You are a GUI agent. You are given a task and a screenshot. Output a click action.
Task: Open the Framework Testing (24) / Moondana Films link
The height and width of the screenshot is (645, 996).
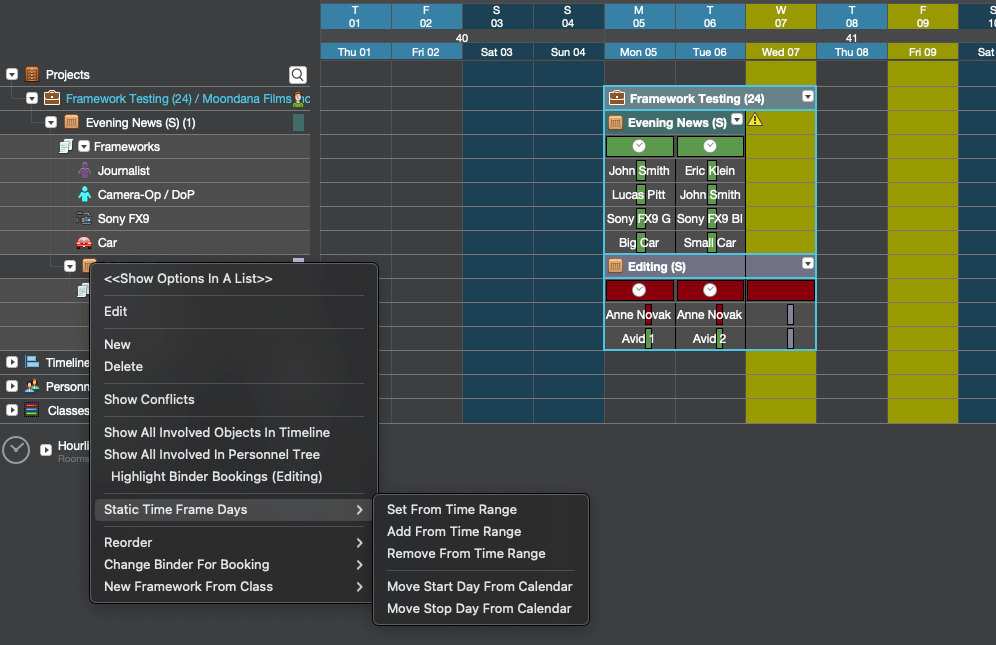pyautogui.click(x=178, y=98)
